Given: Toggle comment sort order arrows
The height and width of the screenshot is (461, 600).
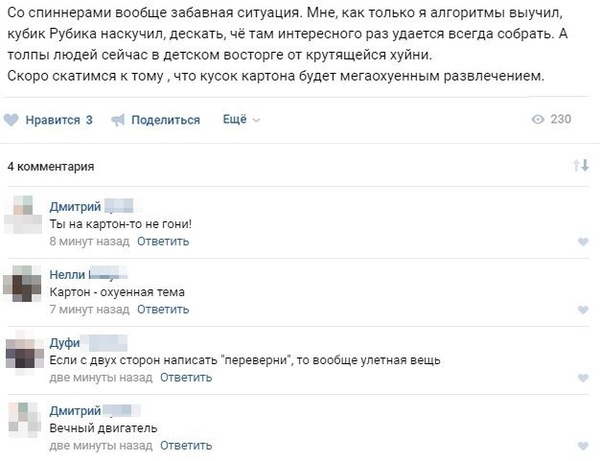Looking at the screenshot, I should (x=581, y=166).
